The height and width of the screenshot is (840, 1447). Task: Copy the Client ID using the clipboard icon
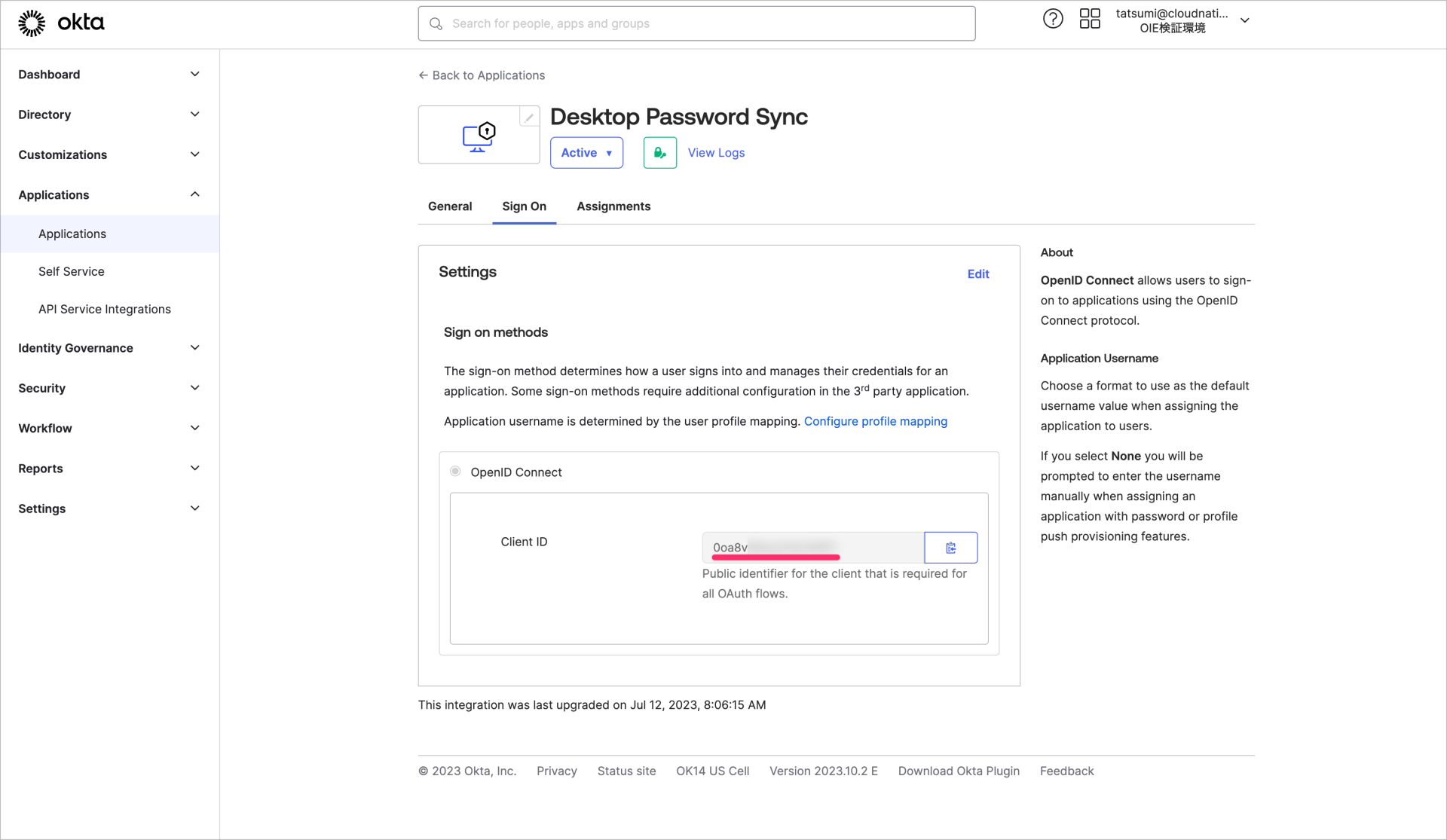[x=950, y=548]
